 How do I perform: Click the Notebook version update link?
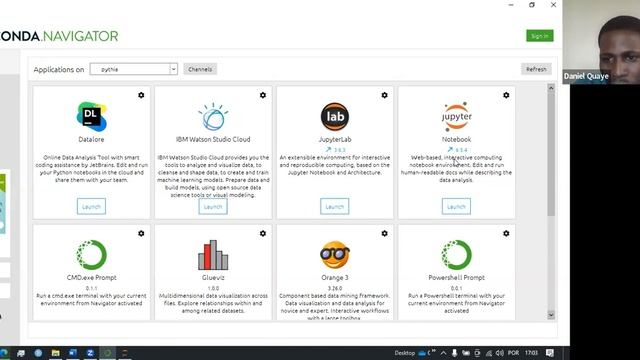[457, 150]
